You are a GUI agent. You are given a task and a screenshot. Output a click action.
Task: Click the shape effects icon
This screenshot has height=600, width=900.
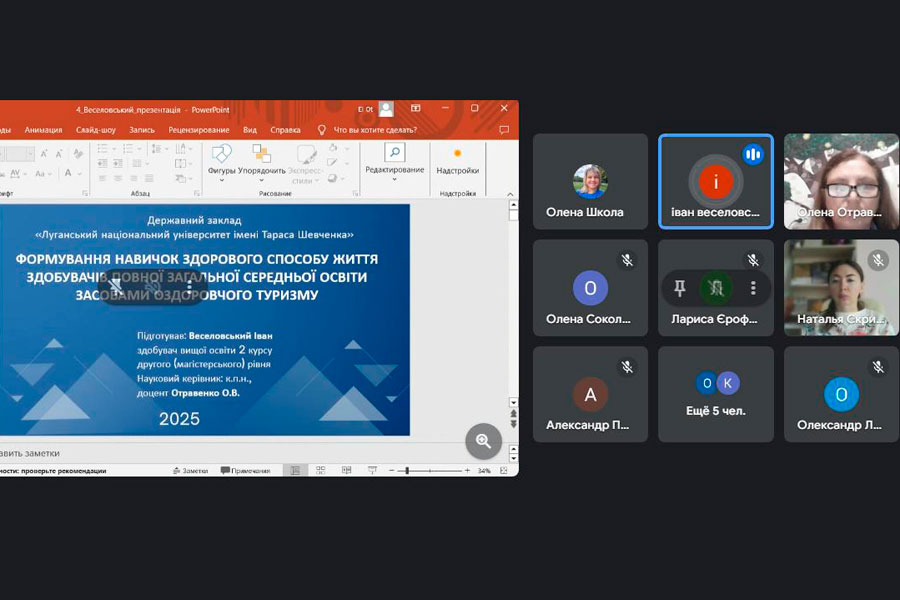coord(333,178)
